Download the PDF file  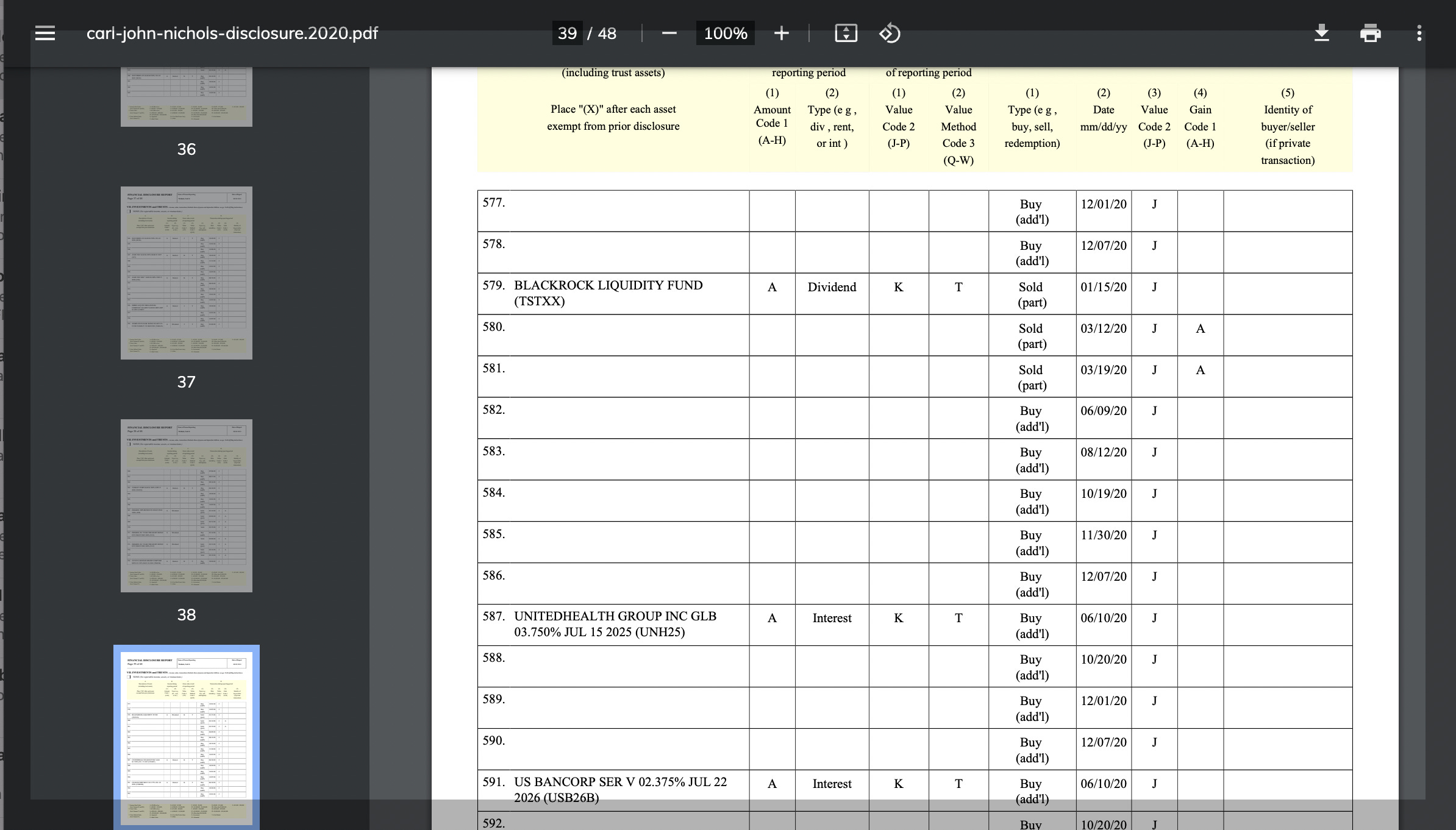[1321, 33]
